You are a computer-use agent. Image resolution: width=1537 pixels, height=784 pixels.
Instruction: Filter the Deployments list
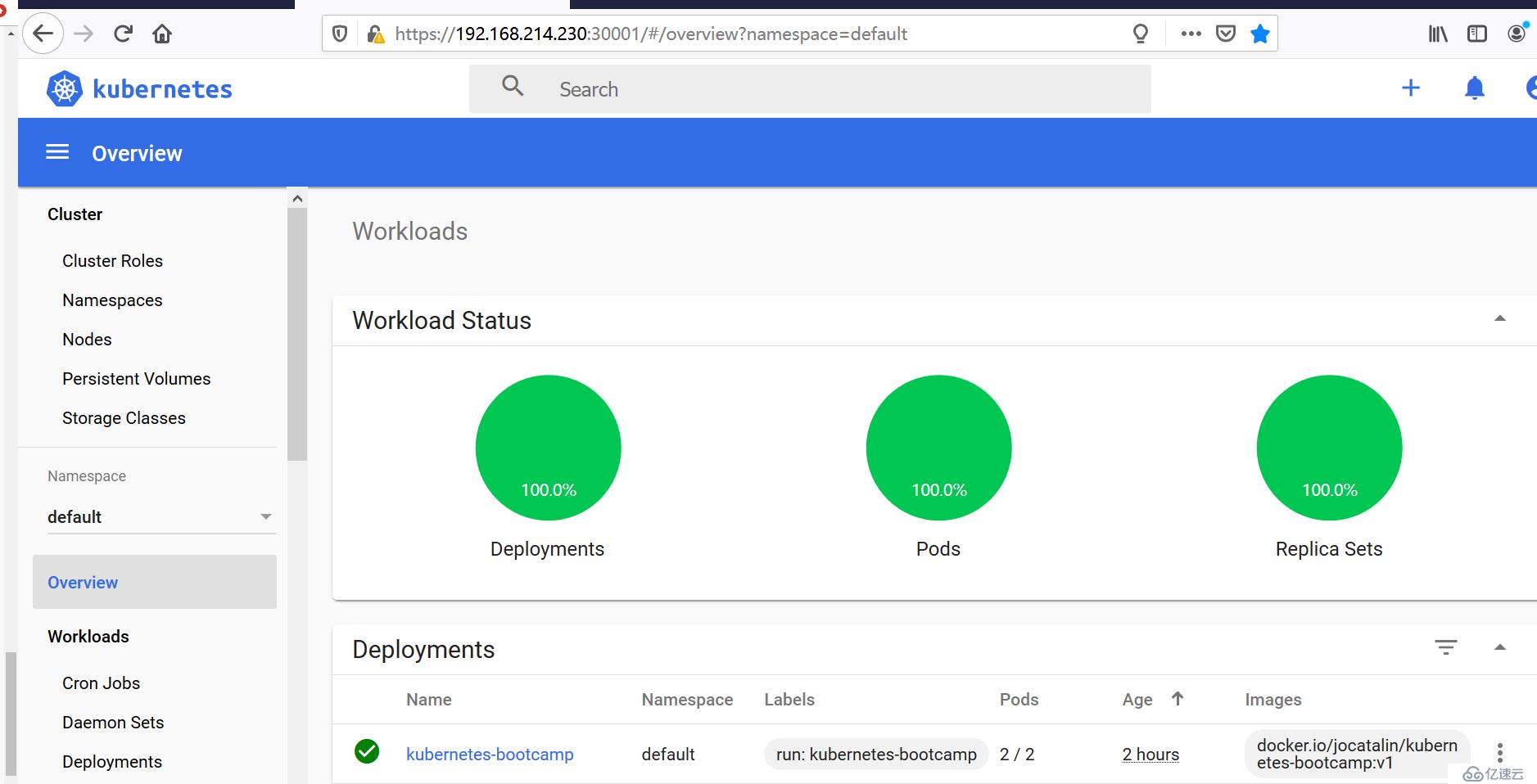click(x=1446, y=647)
